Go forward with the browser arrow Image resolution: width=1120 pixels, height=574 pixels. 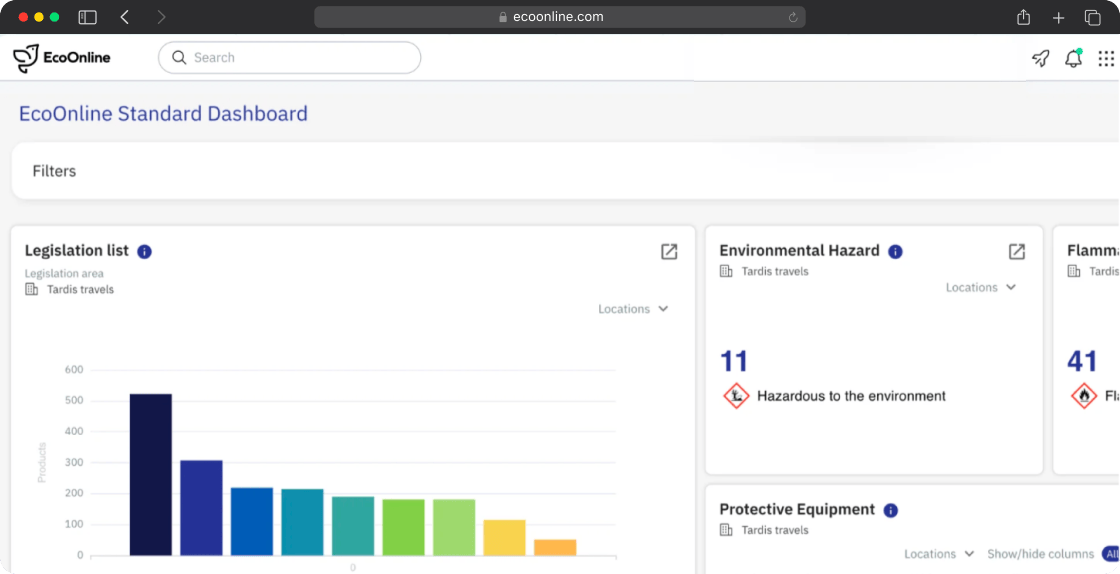(x=161, y=17)
